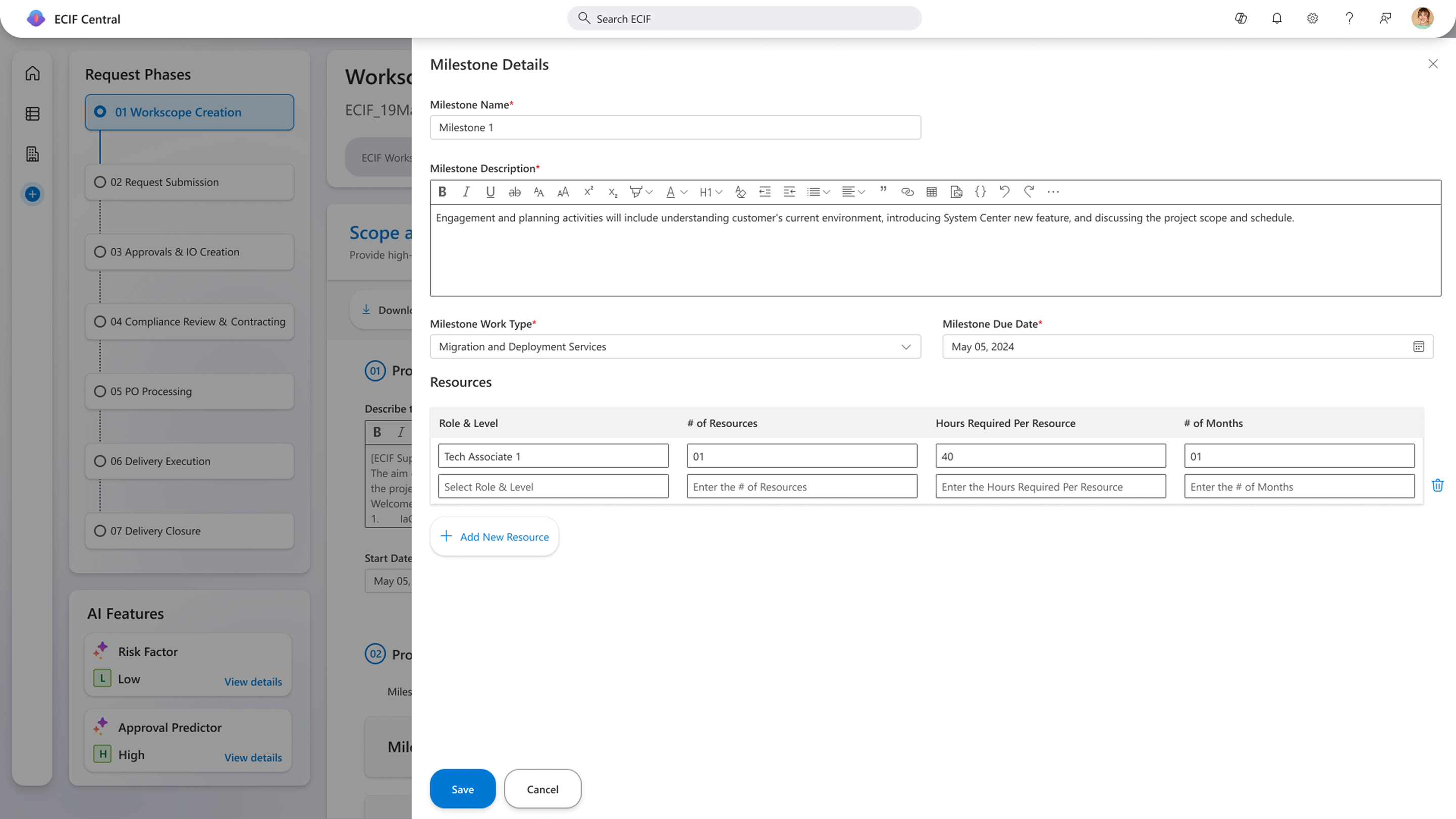Open the font color dropdown arrow

coord(684,192)
